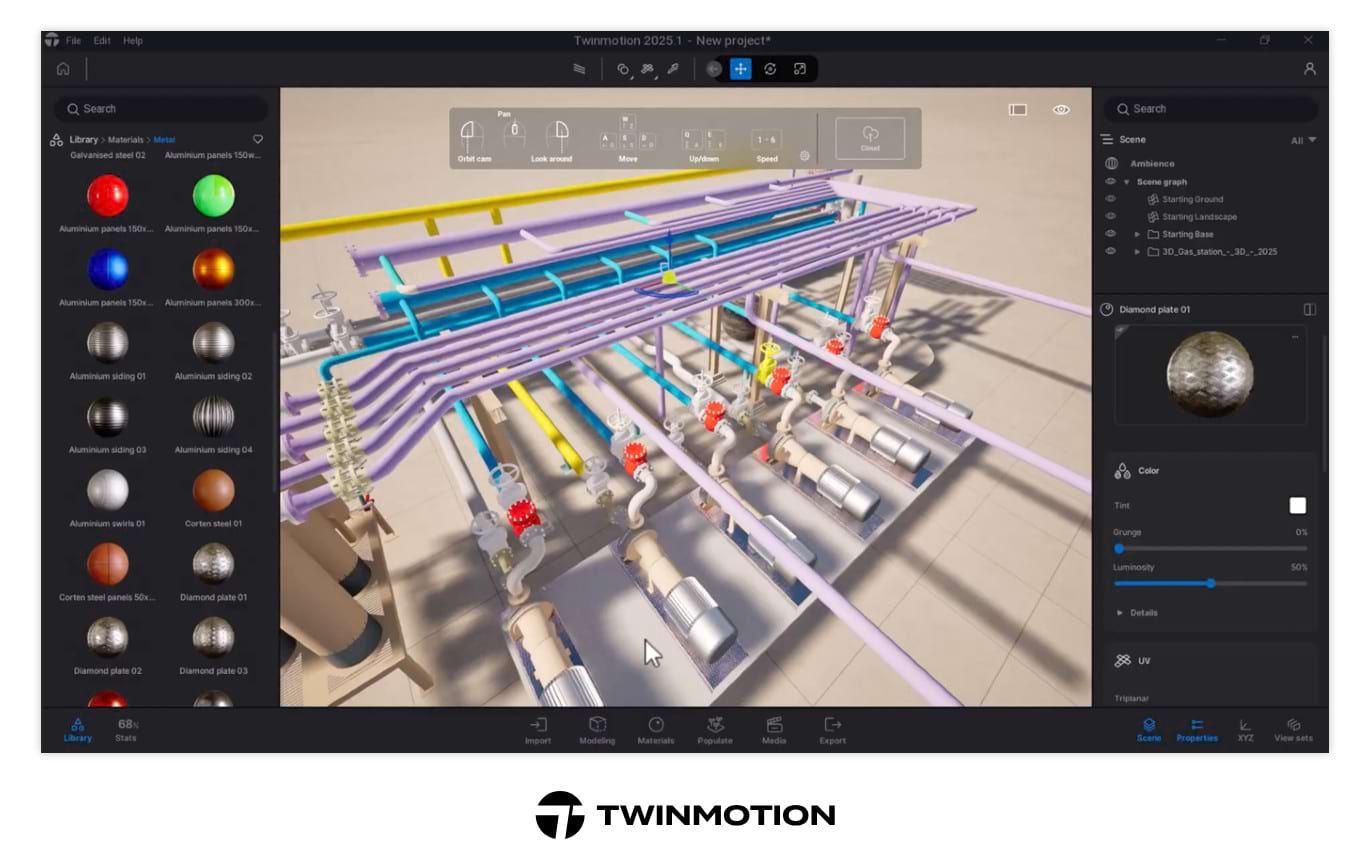Open the user account icon
Image resolution: width=1370 pixels, height=860 pixels.
click(x=1310, y=69)
